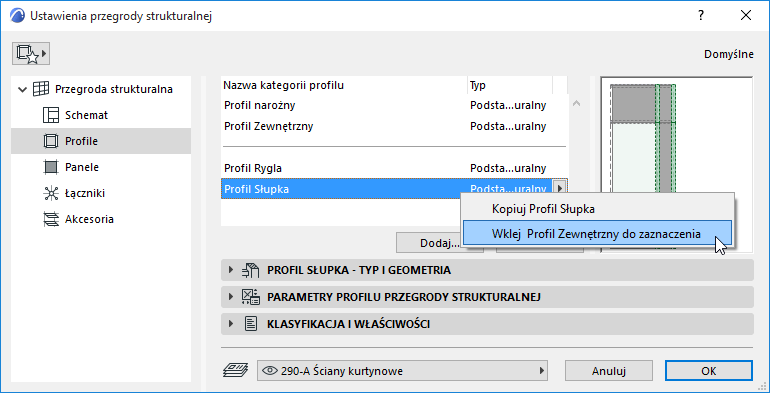
Task: Click the Nazwa kategorii profilu column header
Action: pyautogui.click(x=344, y=85)
